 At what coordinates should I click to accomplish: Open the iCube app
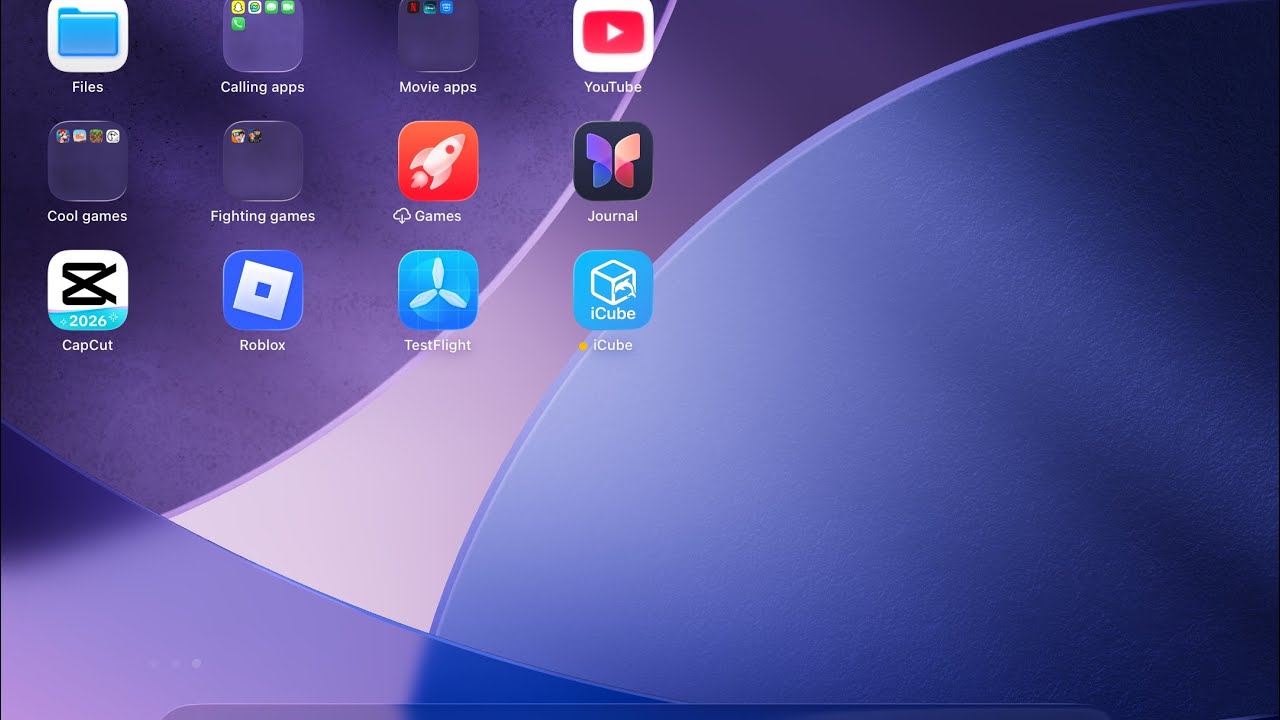tap(613, 290)
